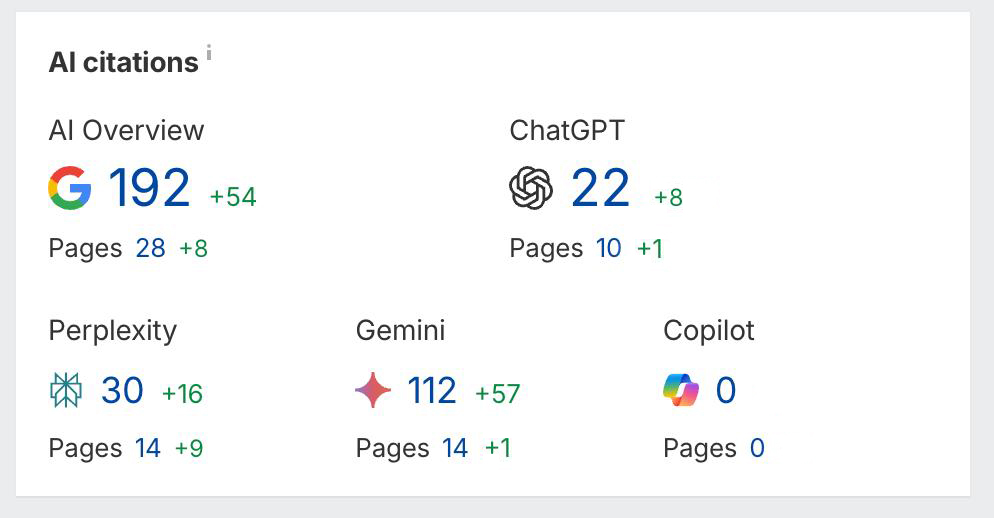Click the Perplexity logo icon
994x518 pixels.
66,391
